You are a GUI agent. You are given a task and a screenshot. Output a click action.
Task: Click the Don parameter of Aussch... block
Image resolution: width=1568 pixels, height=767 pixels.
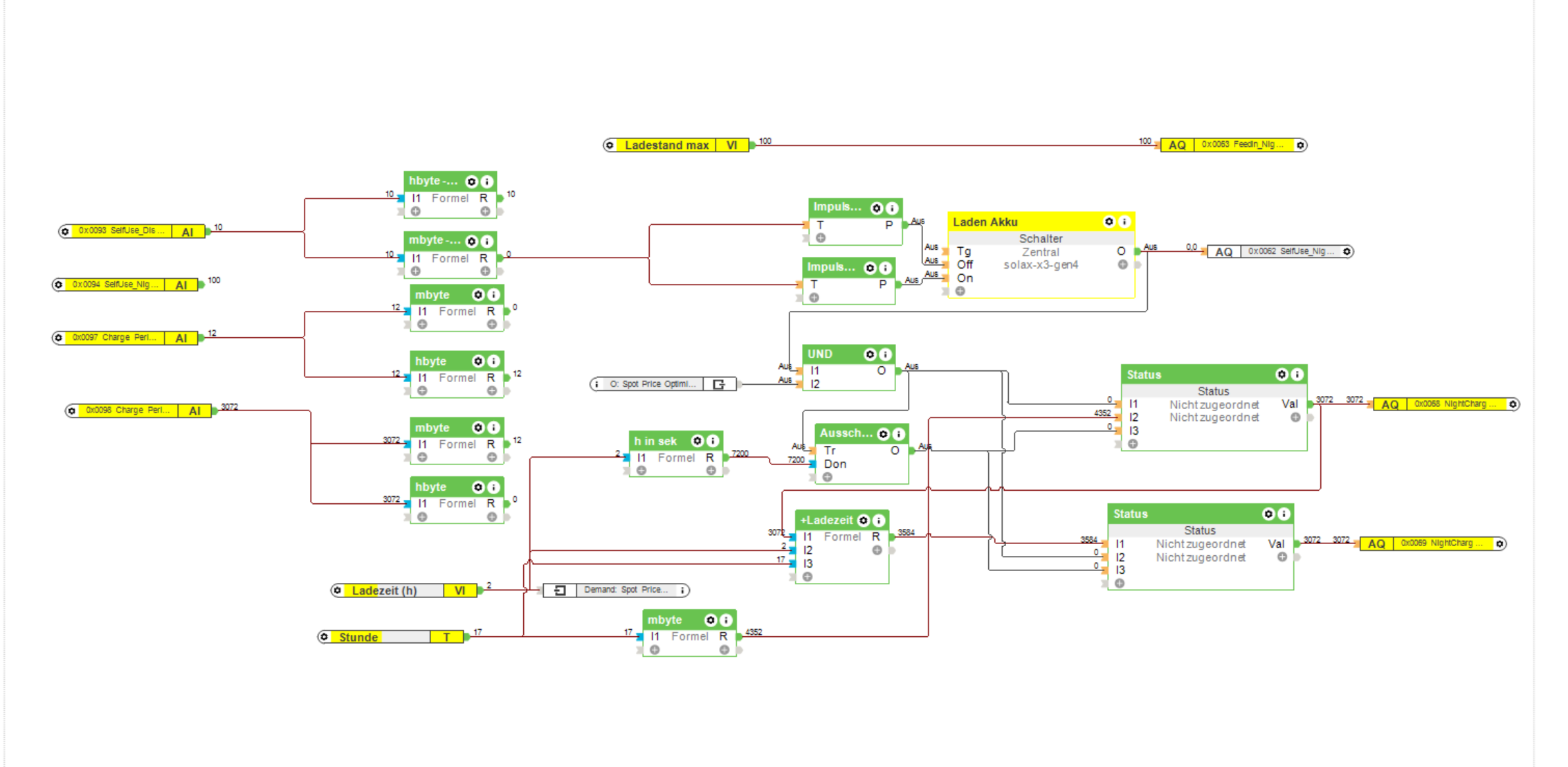click(835, 464)
